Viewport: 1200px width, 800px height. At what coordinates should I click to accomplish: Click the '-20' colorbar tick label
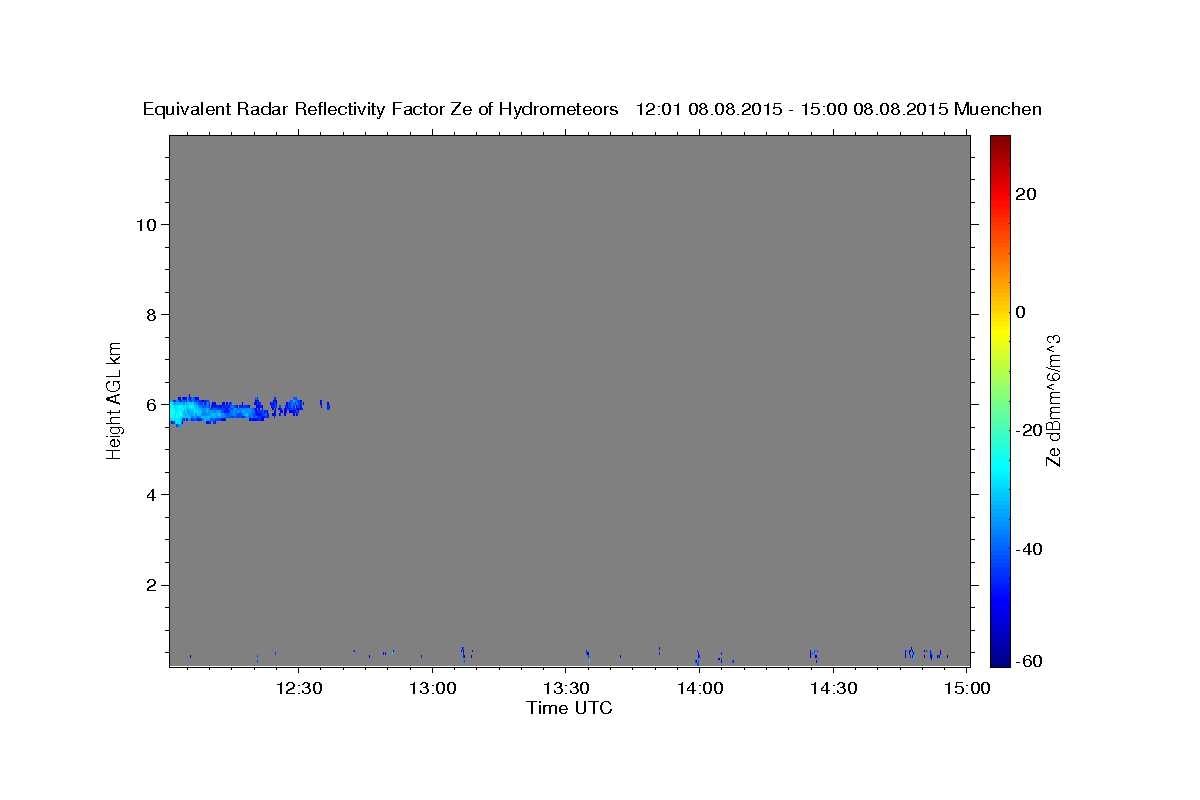(x=1028, y=430)
